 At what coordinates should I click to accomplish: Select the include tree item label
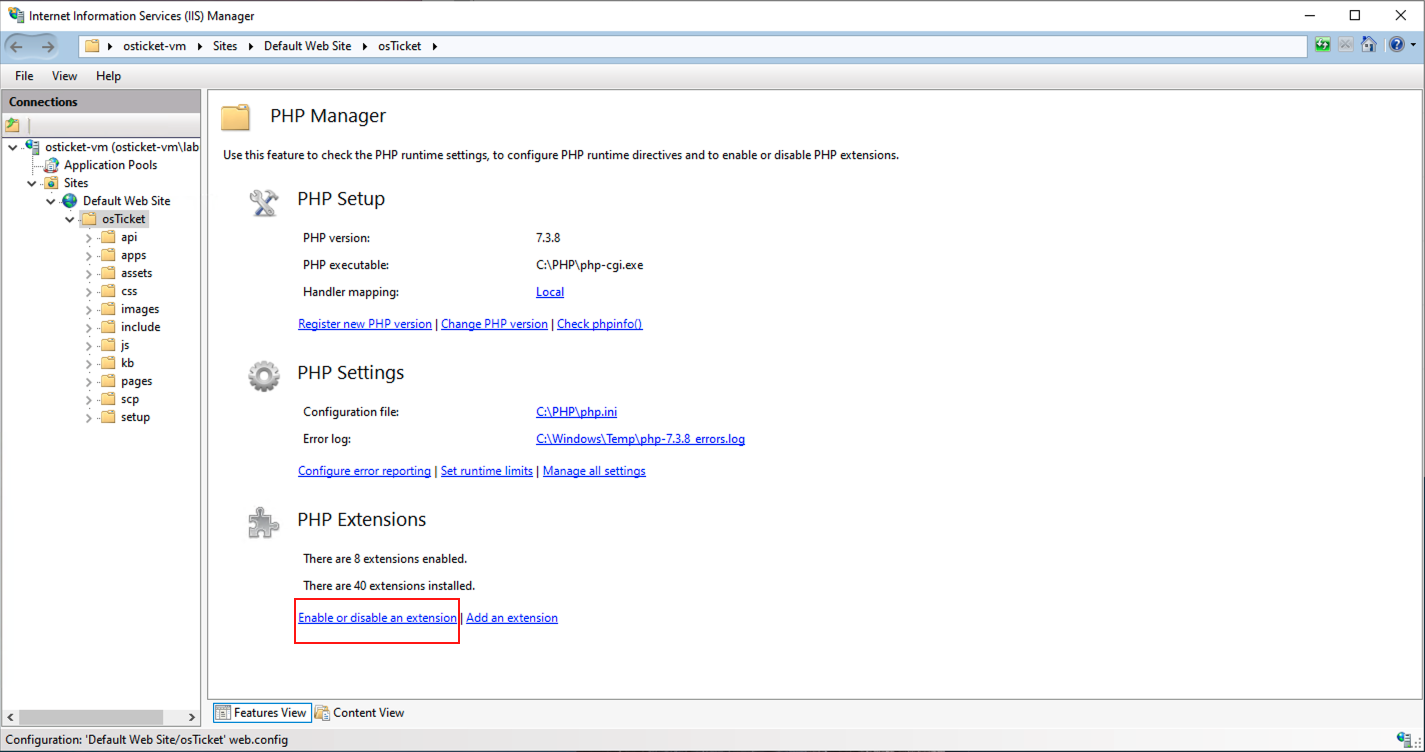141,327
